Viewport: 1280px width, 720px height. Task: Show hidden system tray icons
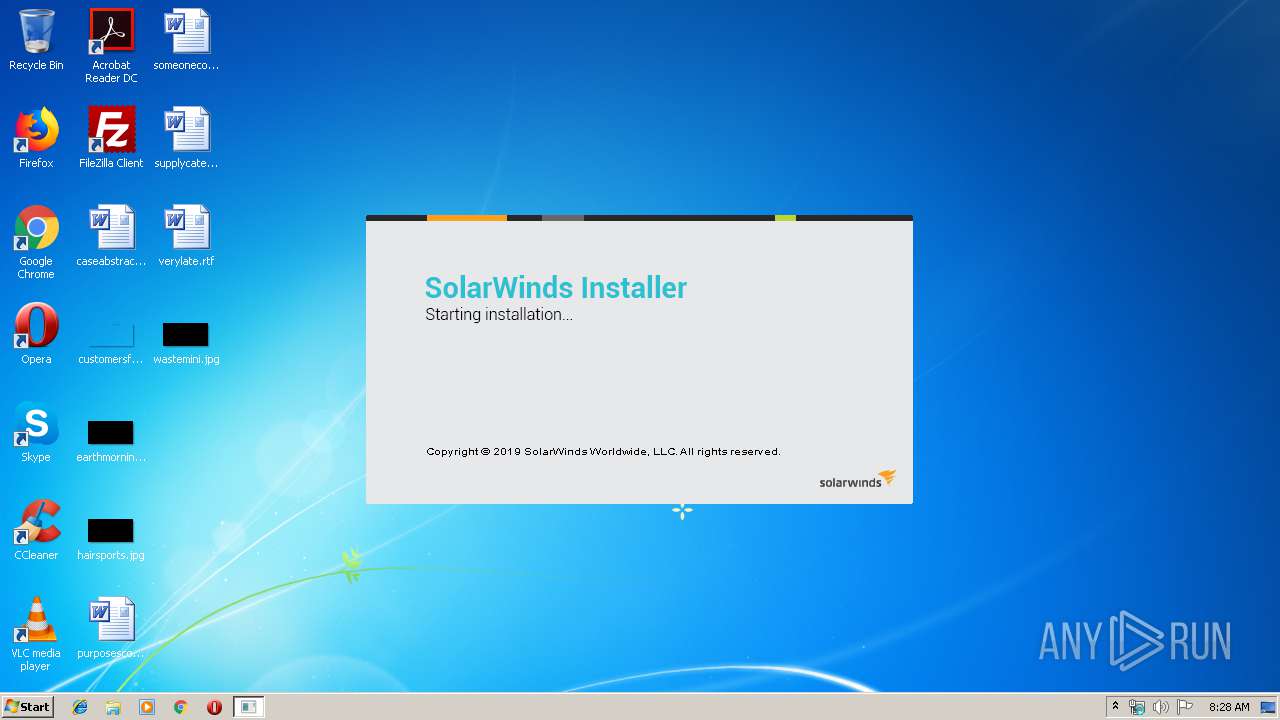coord(1116,707)
